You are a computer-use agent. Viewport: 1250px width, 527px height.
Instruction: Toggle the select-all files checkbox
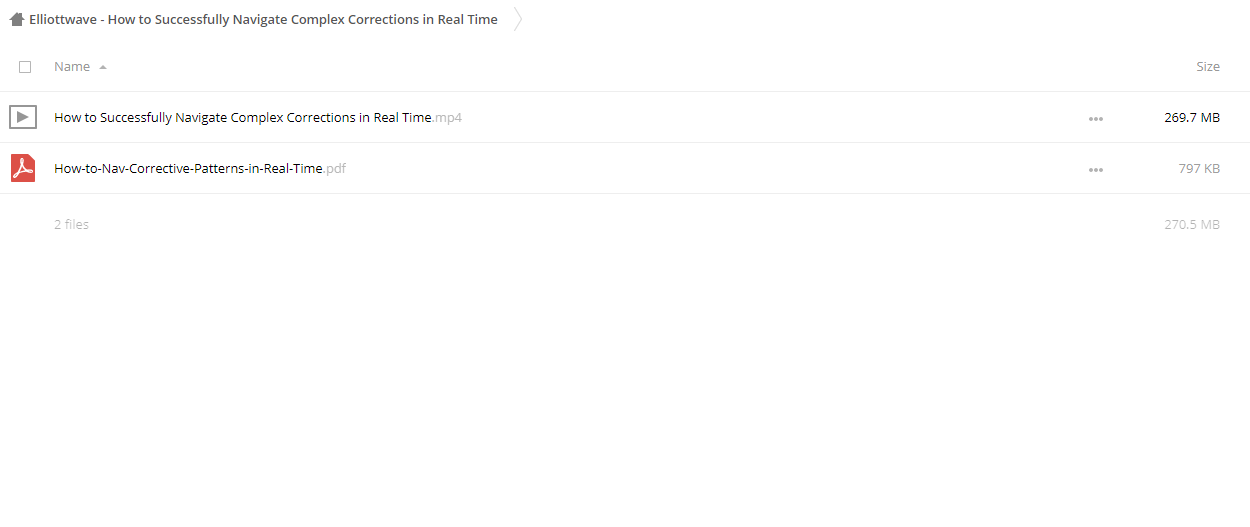coord(25,67)
